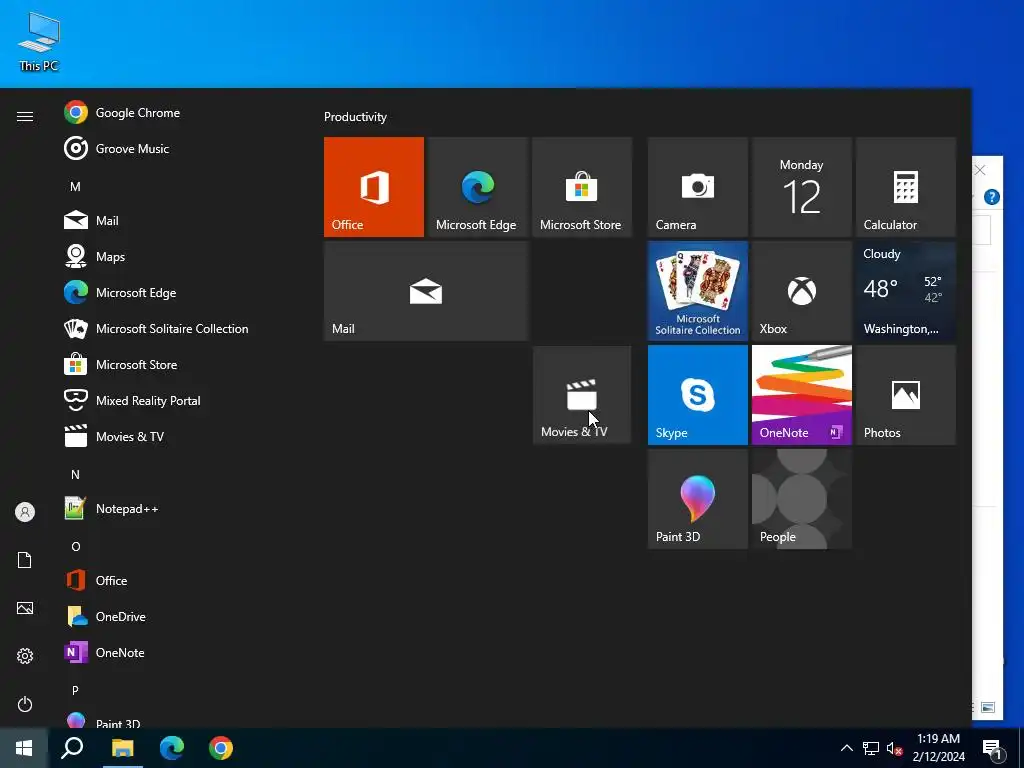Launch Notepad++ from the app list
The width and height of the screenshot is (1024, 768).
pyautogui.click(x=176, y=508)
